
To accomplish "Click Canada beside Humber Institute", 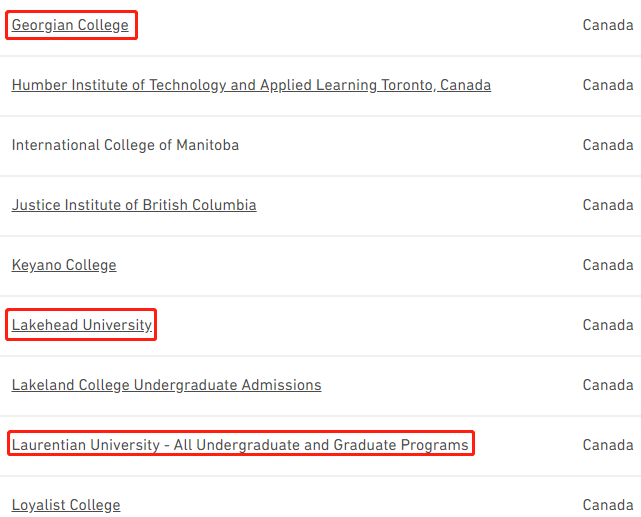I will point(608,85).
